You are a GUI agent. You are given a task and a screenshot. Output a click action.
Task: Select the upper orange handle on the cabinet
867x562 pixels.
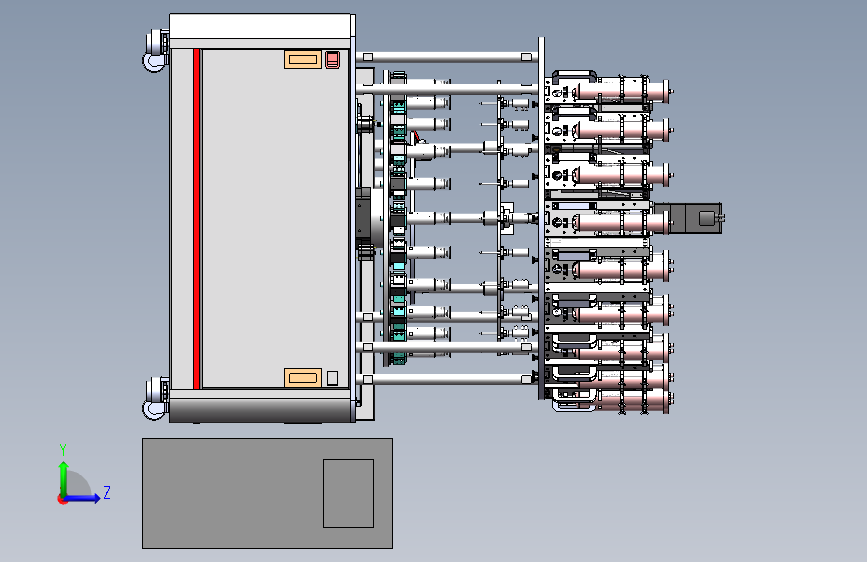tap(302, 60)
